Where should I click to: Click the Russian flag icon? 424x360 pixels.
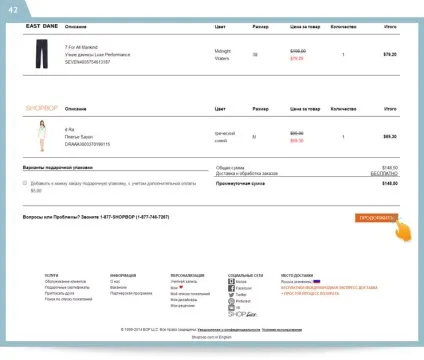[x=317, y=282]
